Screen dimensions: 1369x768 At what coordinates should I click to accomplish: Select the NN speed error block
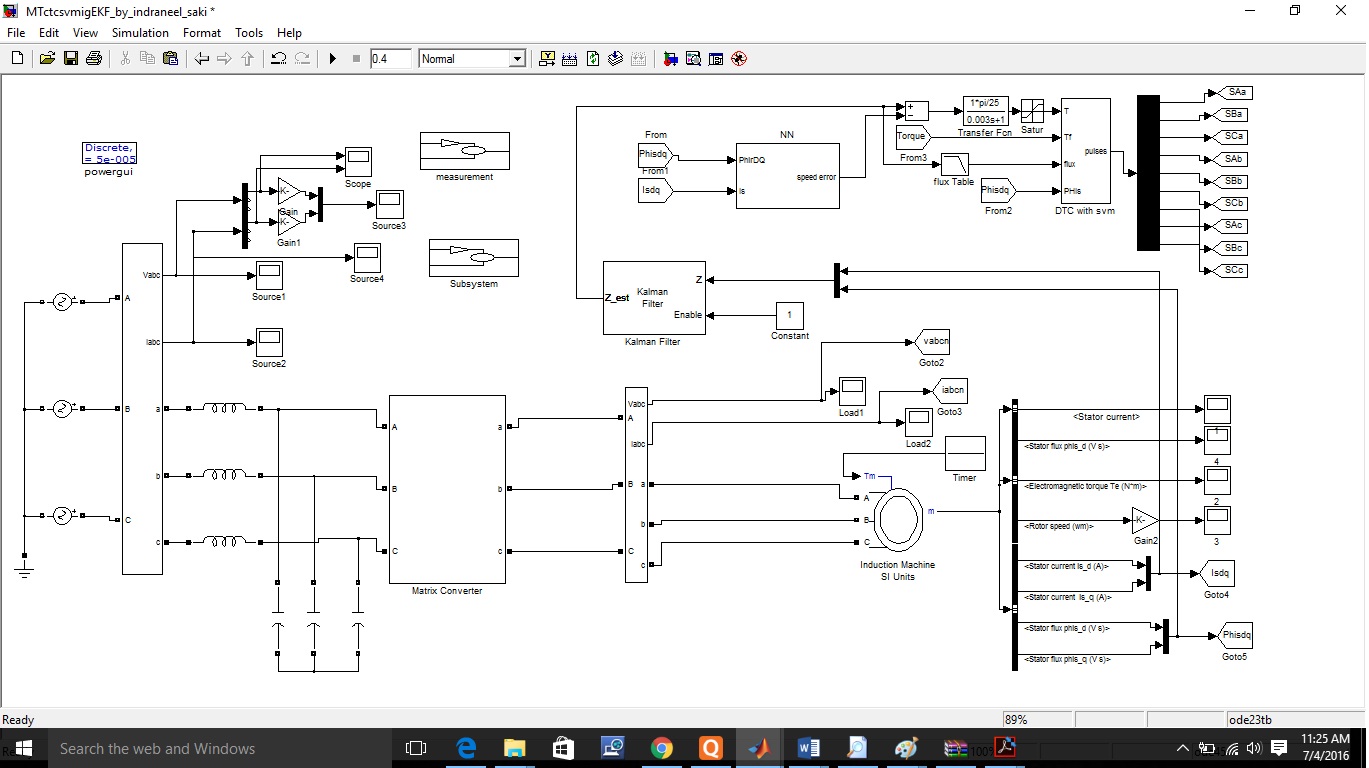pyautogui.click(x=787, y=176)
